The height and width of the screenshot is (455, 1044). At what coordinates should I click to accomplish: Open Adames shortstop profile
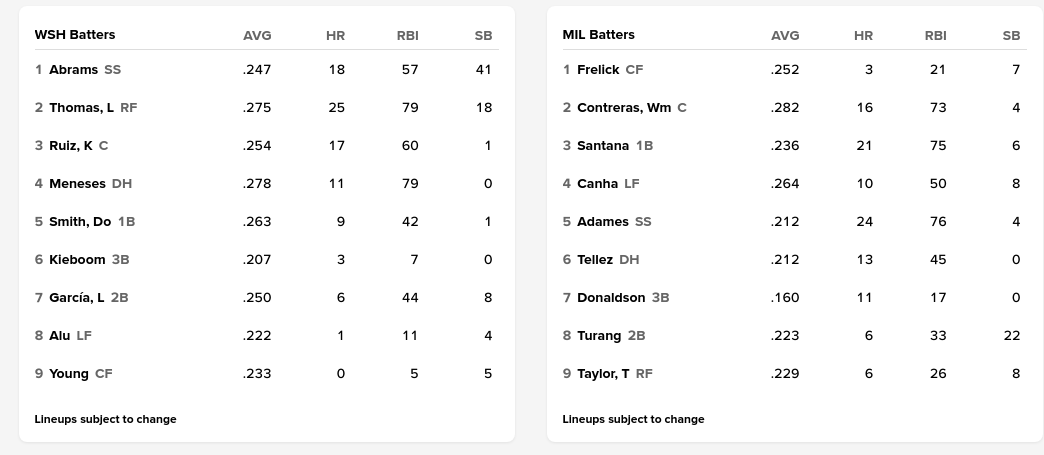[603, 222]
